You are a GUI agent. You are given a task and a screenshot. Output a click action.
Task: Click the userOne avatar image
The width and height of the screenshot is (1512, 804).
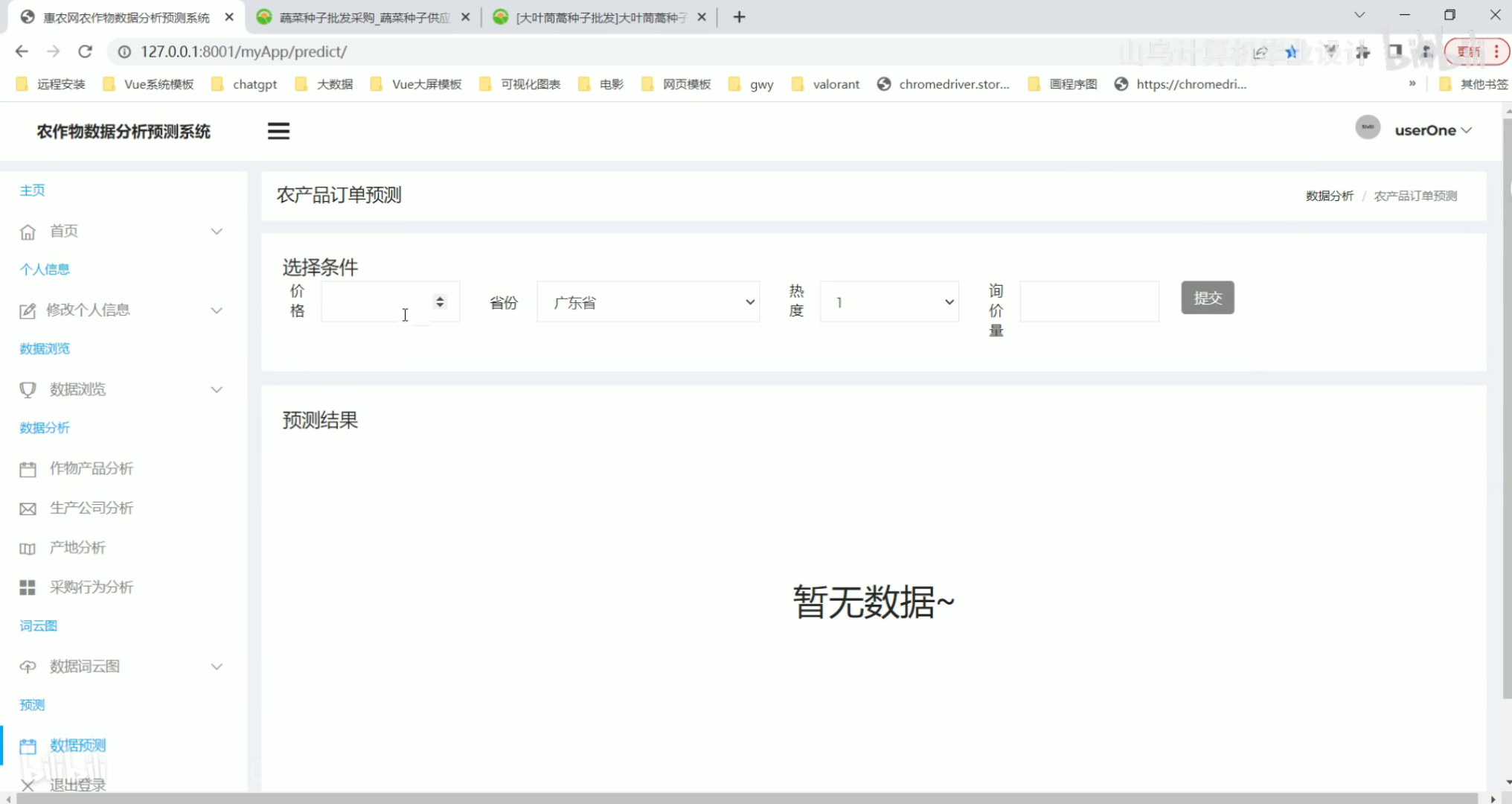1367,128
